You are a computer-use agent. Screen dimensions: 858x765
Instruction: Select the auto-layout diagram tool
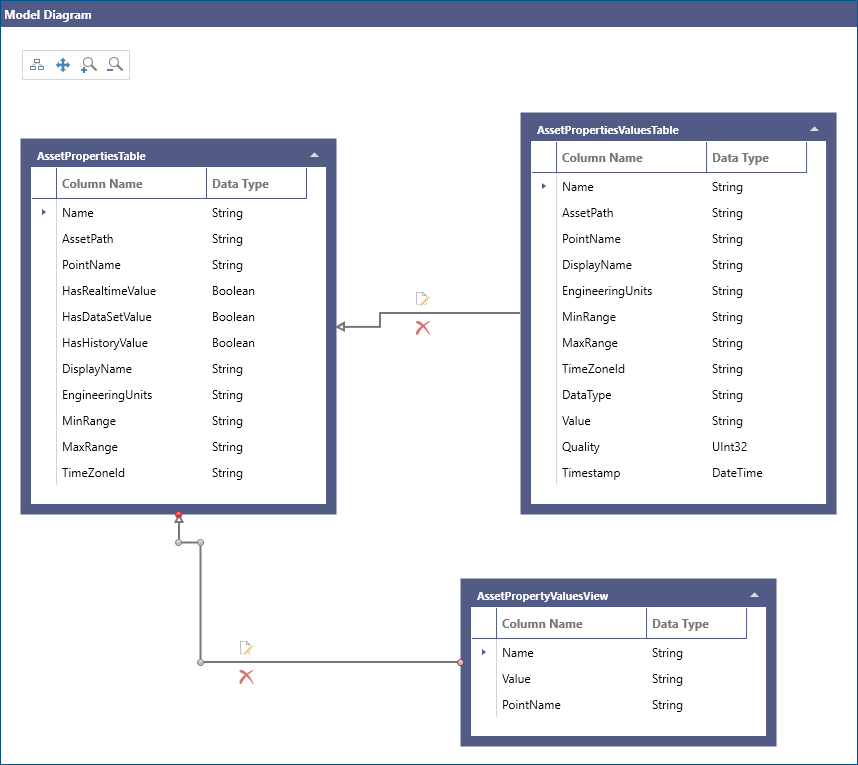click(37, 64)
